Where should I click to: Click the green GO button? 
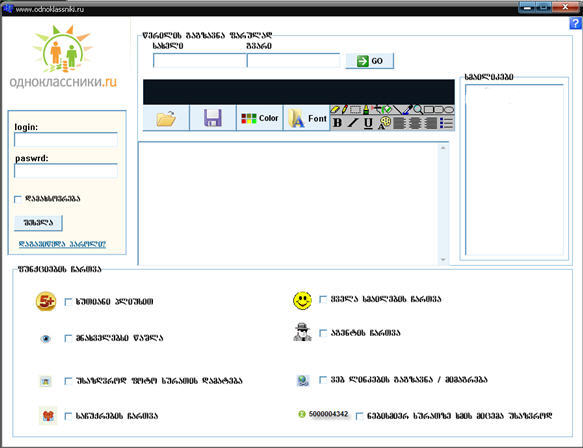click(370, 61)
